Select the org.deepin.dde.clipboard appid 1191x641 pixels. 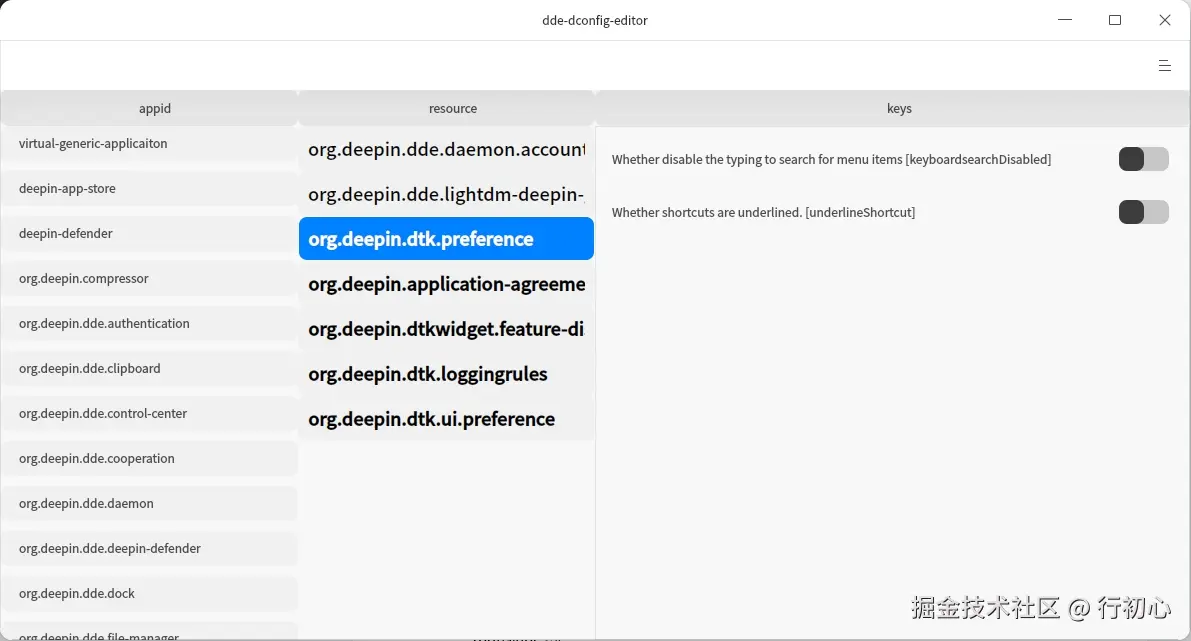(x=89, y=368)
